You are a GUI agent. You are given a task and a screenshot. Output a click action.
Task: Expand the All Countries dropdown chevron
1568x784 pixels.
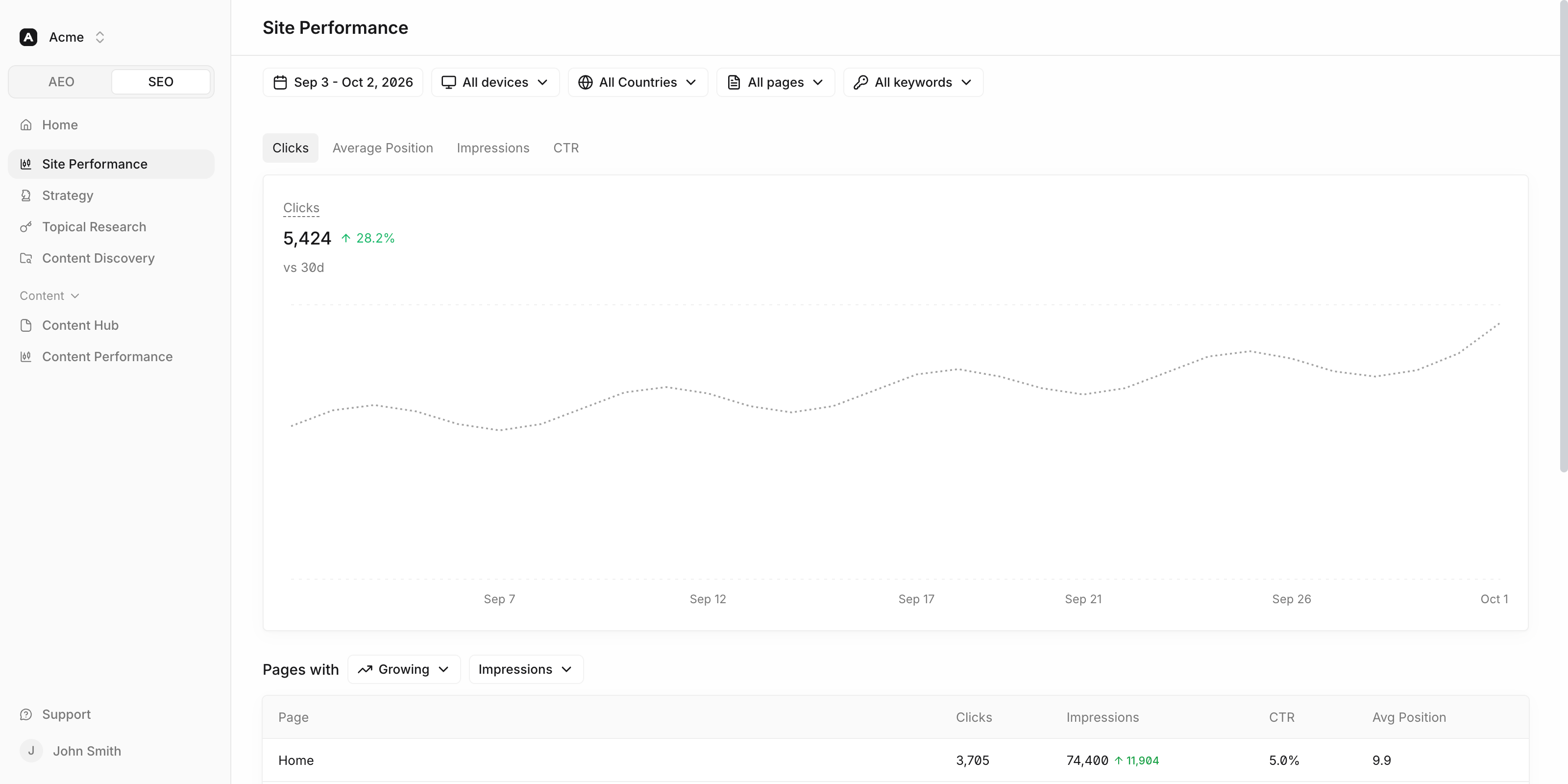pyautogui.click(x=691, y=82)
